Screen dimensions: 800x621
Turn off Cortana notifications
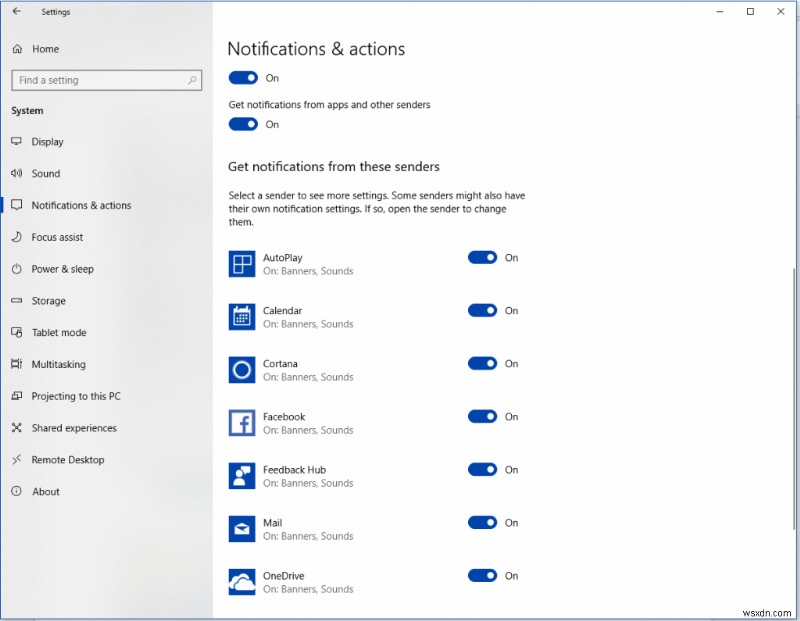coord(483,363)
